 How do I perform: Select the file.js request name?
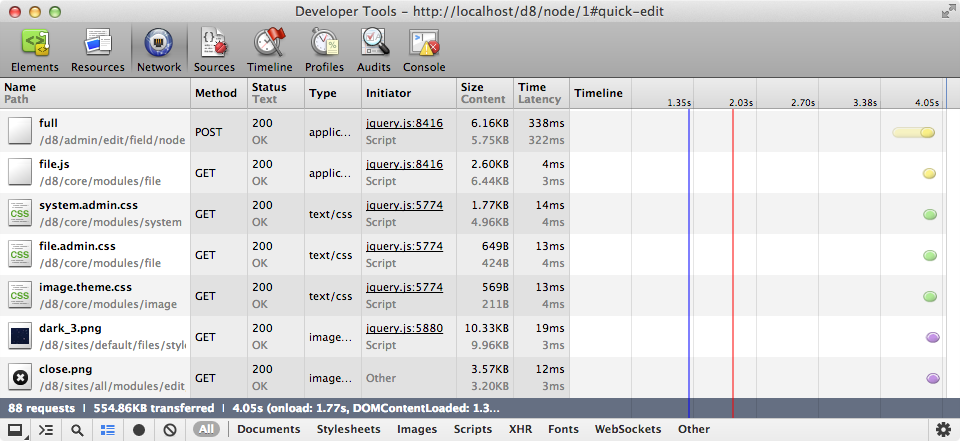tap(56, 165)
